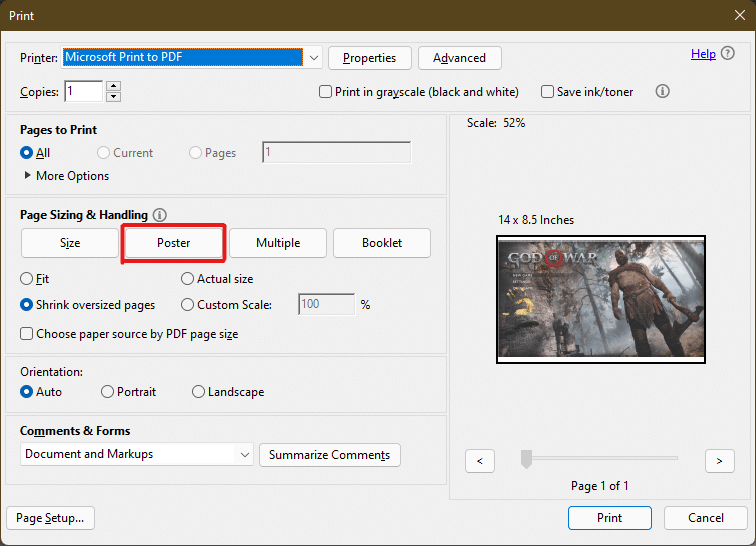
Task: Select the Custom Scale radio option
Action: [187, 305]
